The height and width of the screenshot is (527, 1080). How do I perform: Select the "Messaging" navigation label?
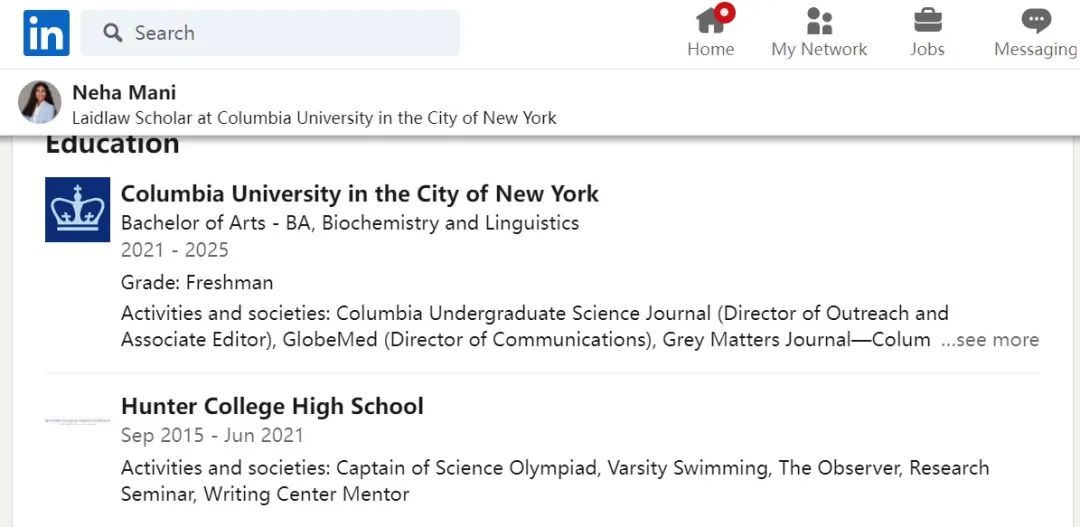(x=1035, y=49)
